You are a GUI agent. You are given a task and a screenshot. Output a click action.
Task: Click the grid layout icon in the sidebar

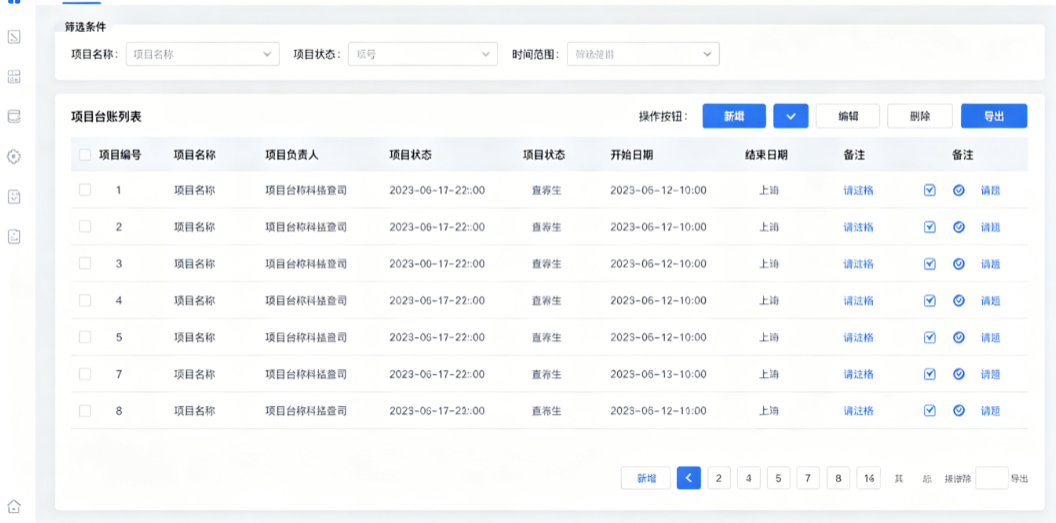tap(13, 77)
